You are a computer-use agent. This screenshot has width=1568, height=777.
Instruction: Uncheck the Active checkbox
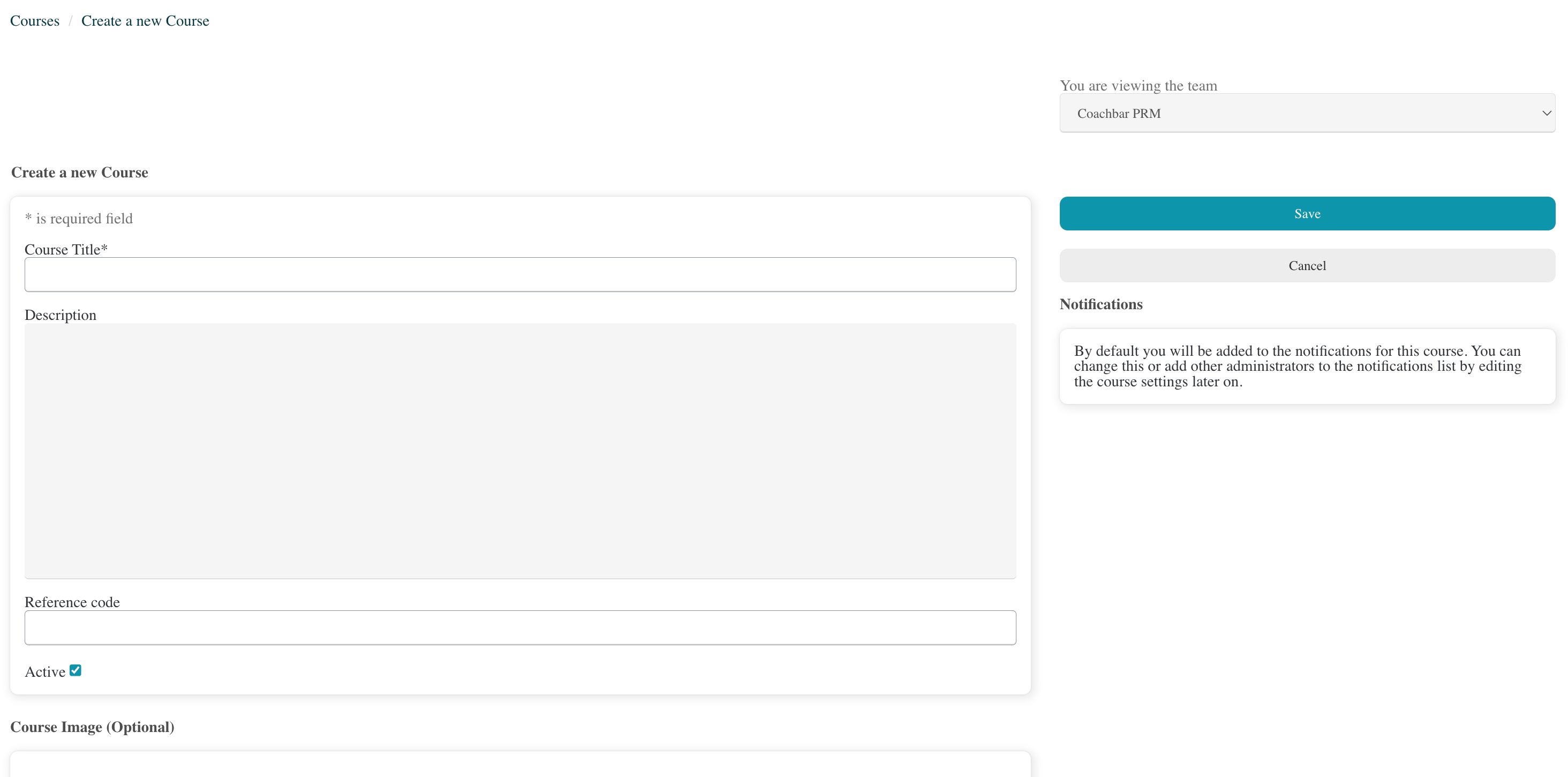click(76, 670)
